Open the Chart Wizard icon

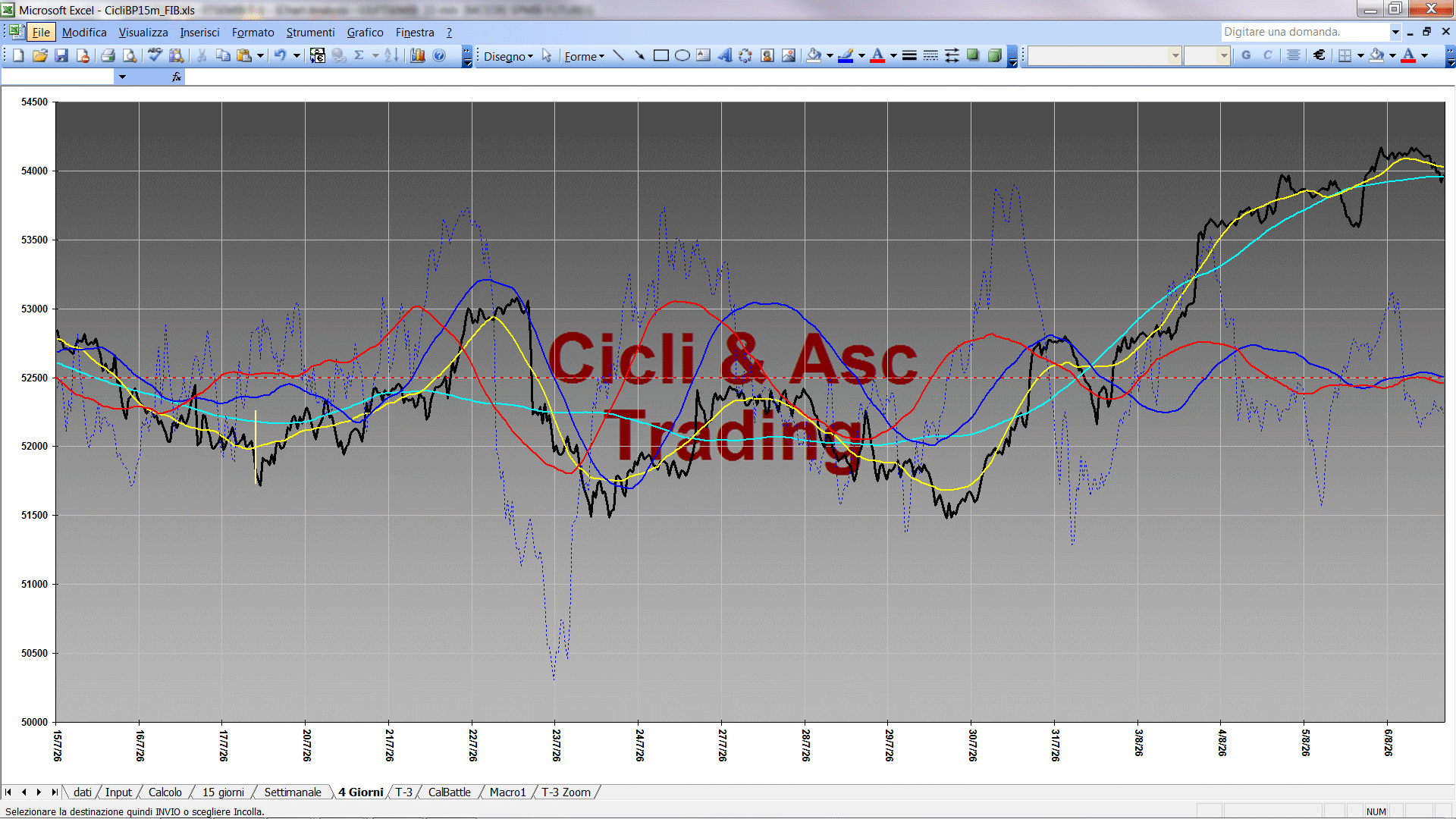[418, 55]
